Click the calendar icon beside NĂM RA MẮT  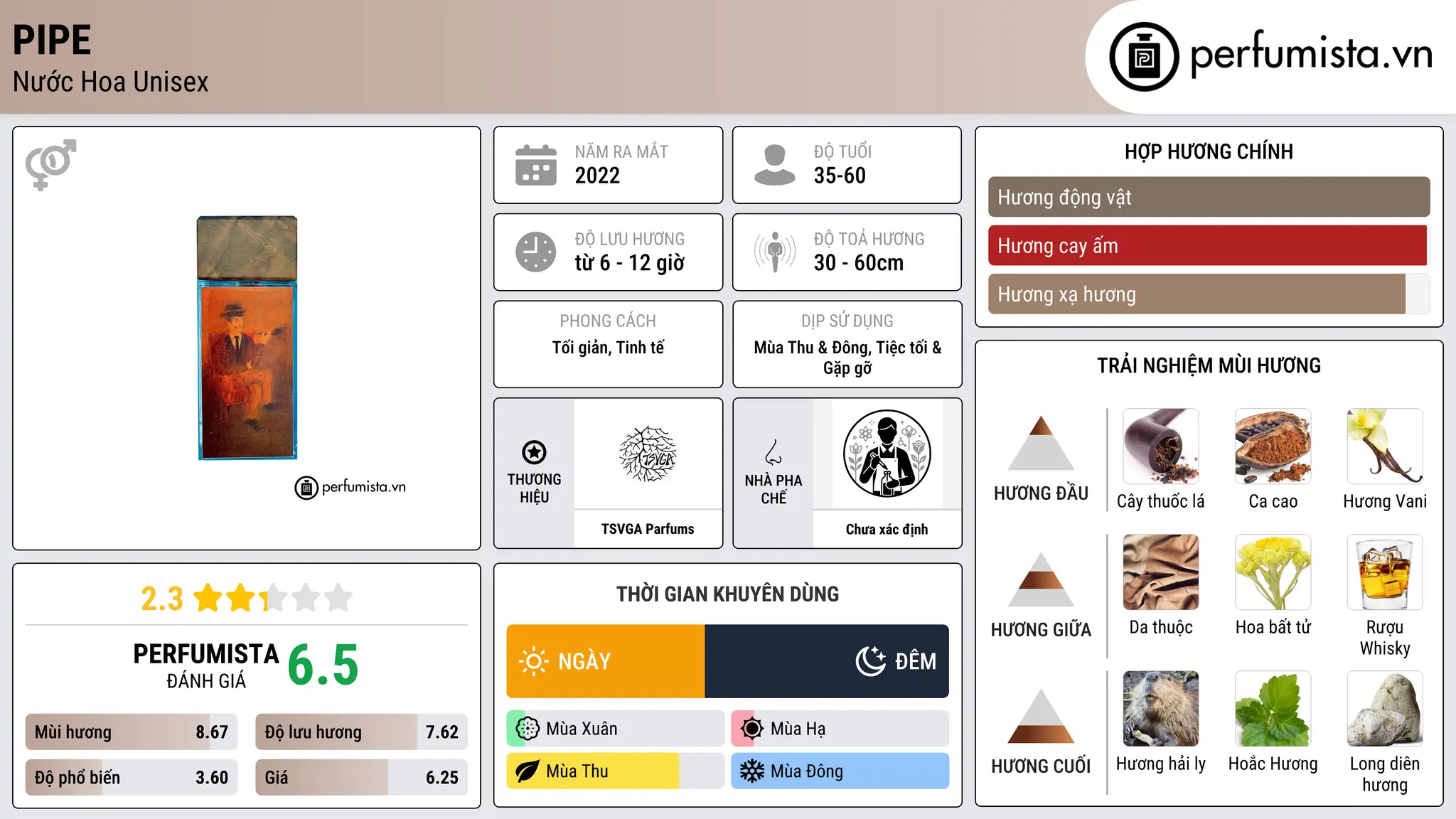click(x=536, y=165)
